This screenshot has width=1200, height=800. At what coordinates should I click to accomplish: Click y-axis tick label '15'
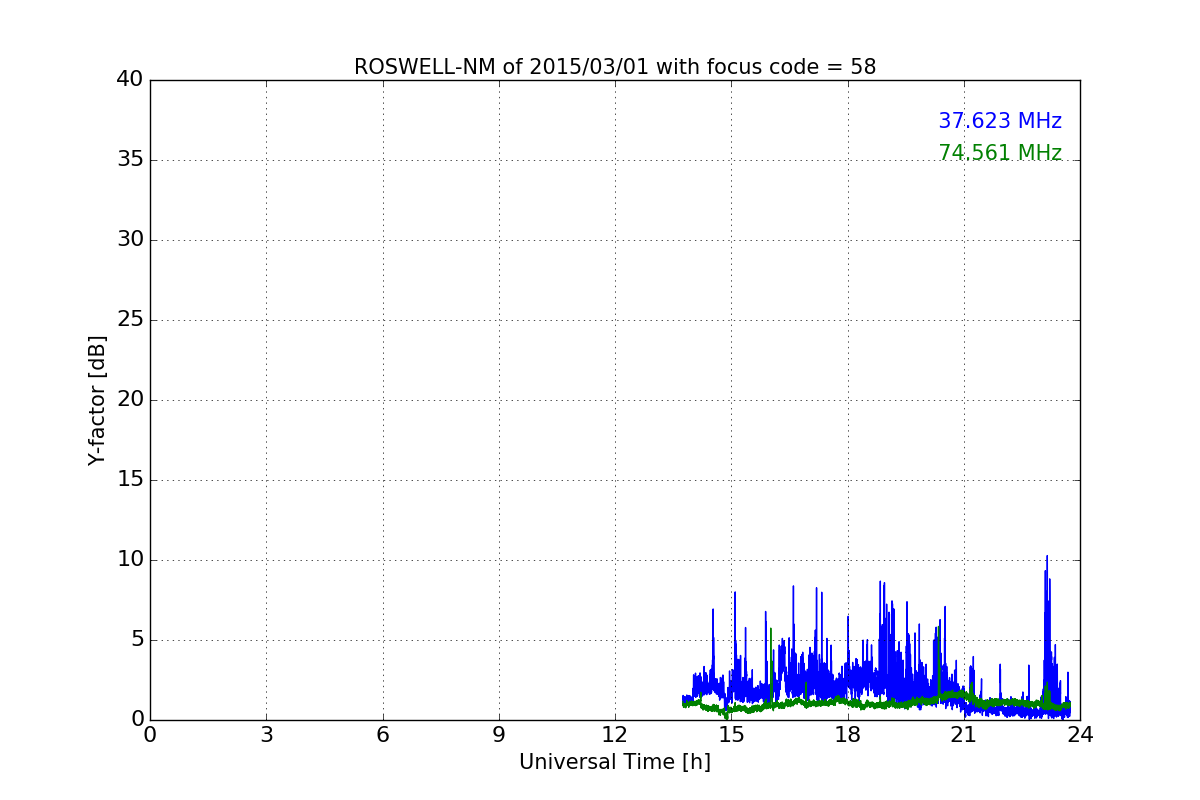130,480
